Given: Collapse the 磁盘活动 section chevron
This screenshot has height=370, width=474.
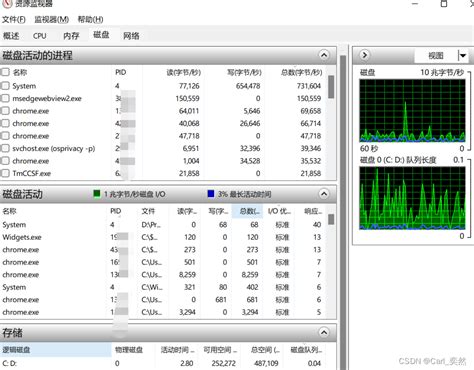Looking at the screenshot, I should [x=324, y=194].
